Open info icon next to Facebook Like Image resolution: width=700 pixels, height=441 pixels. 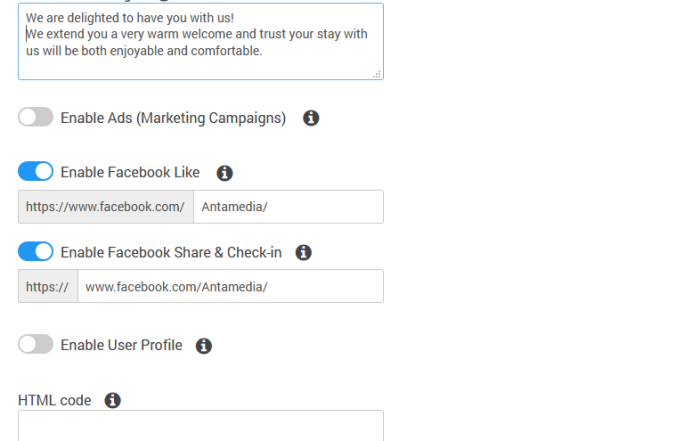225,173
